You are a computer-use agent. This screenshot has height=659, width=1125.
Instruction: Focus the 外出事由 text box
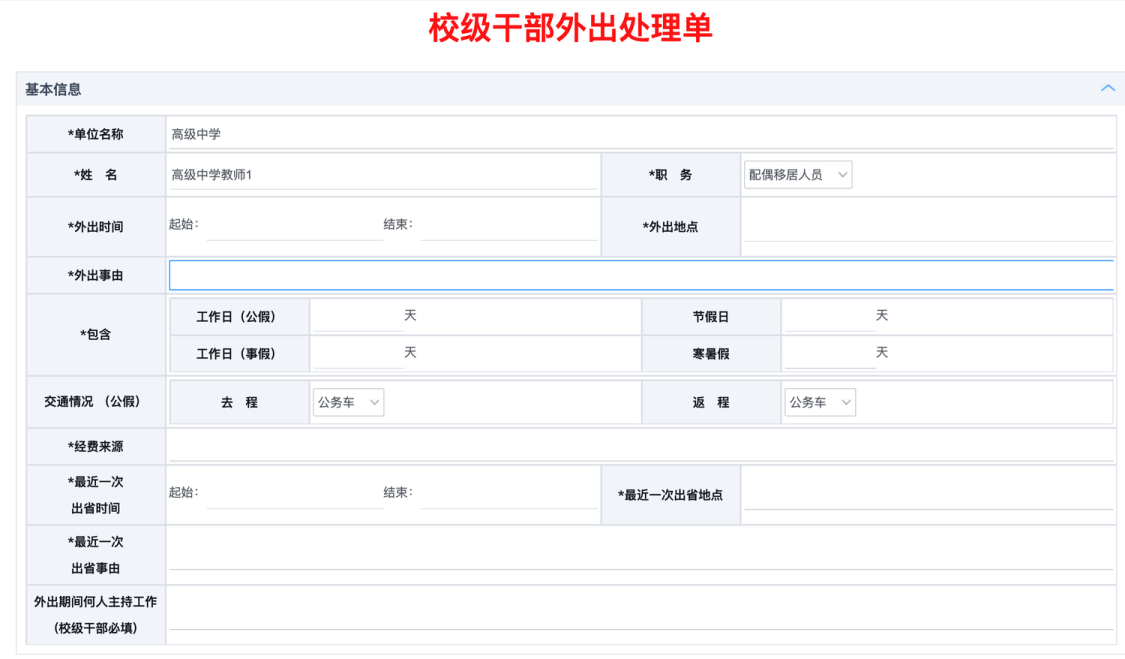pyautogui.click(x=640, y=275)
